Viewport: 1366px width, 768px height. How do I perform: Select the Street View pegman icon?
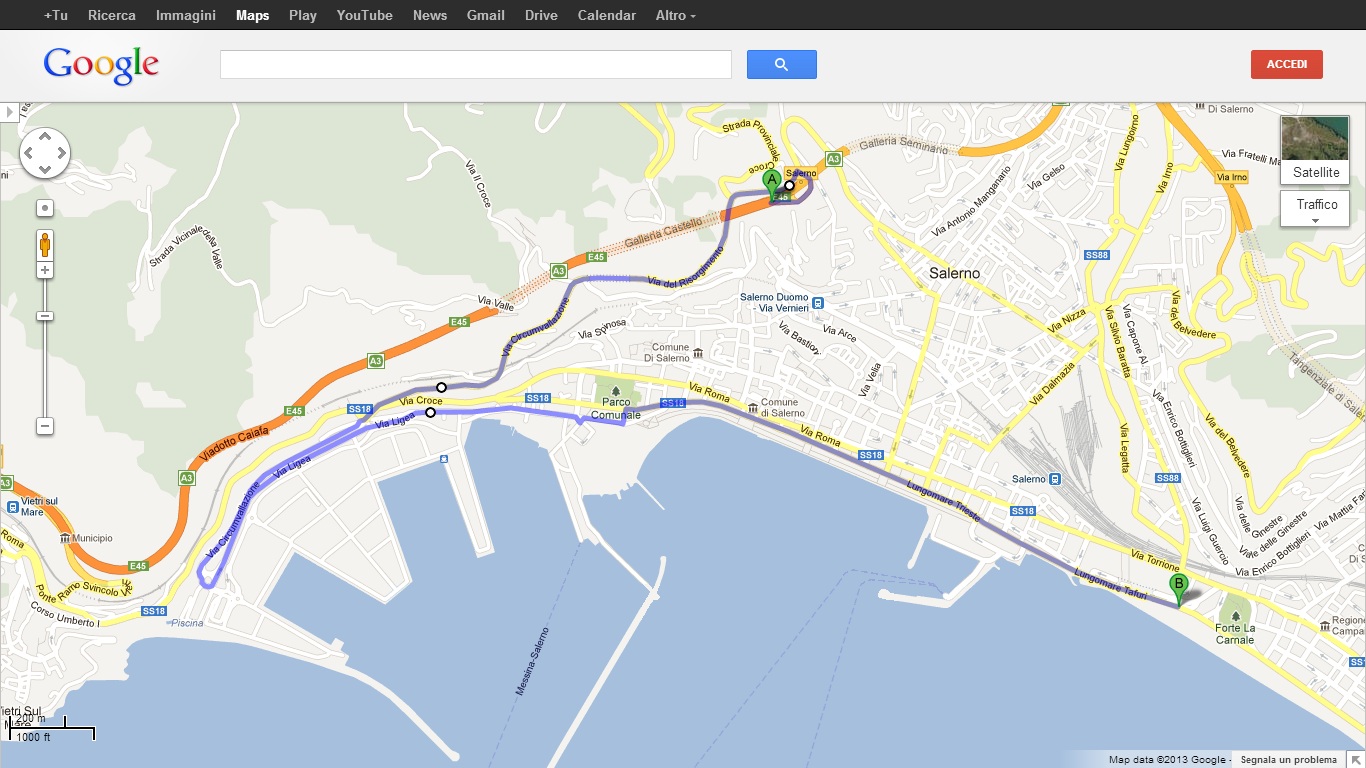(x=45, y=244)
